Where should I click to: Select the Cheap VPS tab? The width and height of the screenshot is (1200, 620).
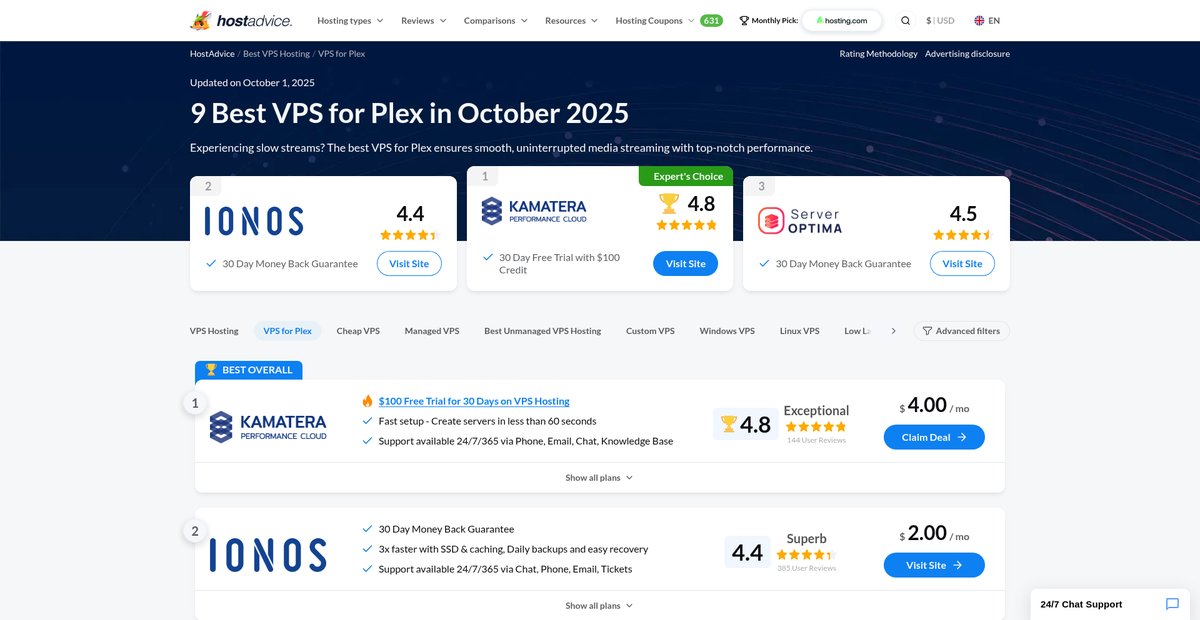(x=358, y=331)
